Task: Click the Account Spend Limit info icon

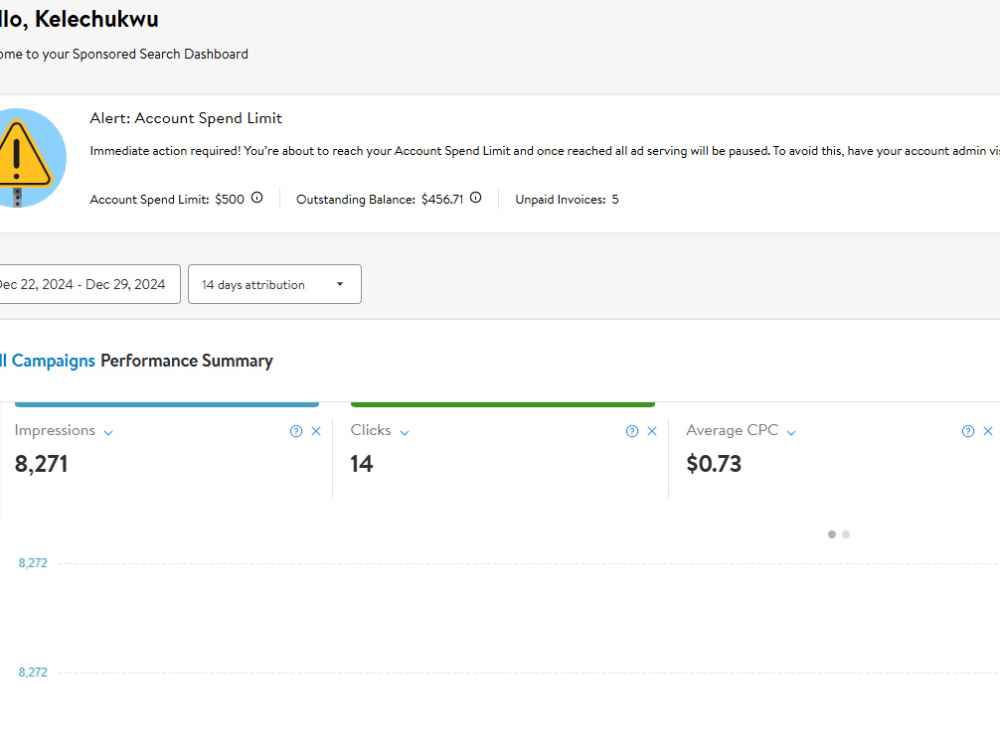Action: tap(257, 198)
